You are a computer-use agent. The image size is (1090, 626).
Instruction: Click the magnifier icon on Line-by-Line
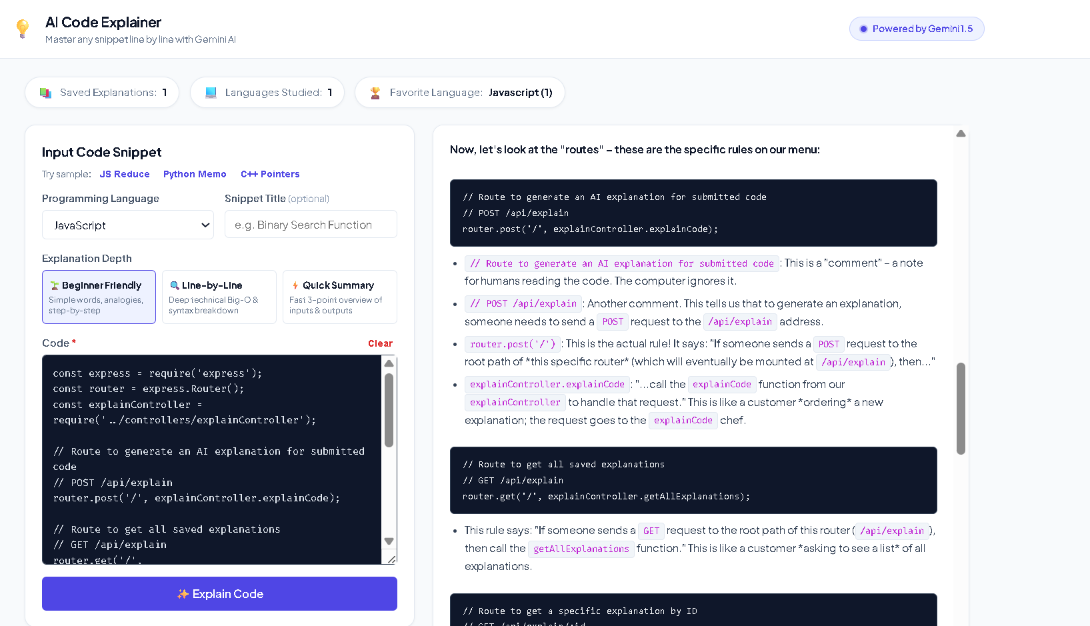pos(174,286)
